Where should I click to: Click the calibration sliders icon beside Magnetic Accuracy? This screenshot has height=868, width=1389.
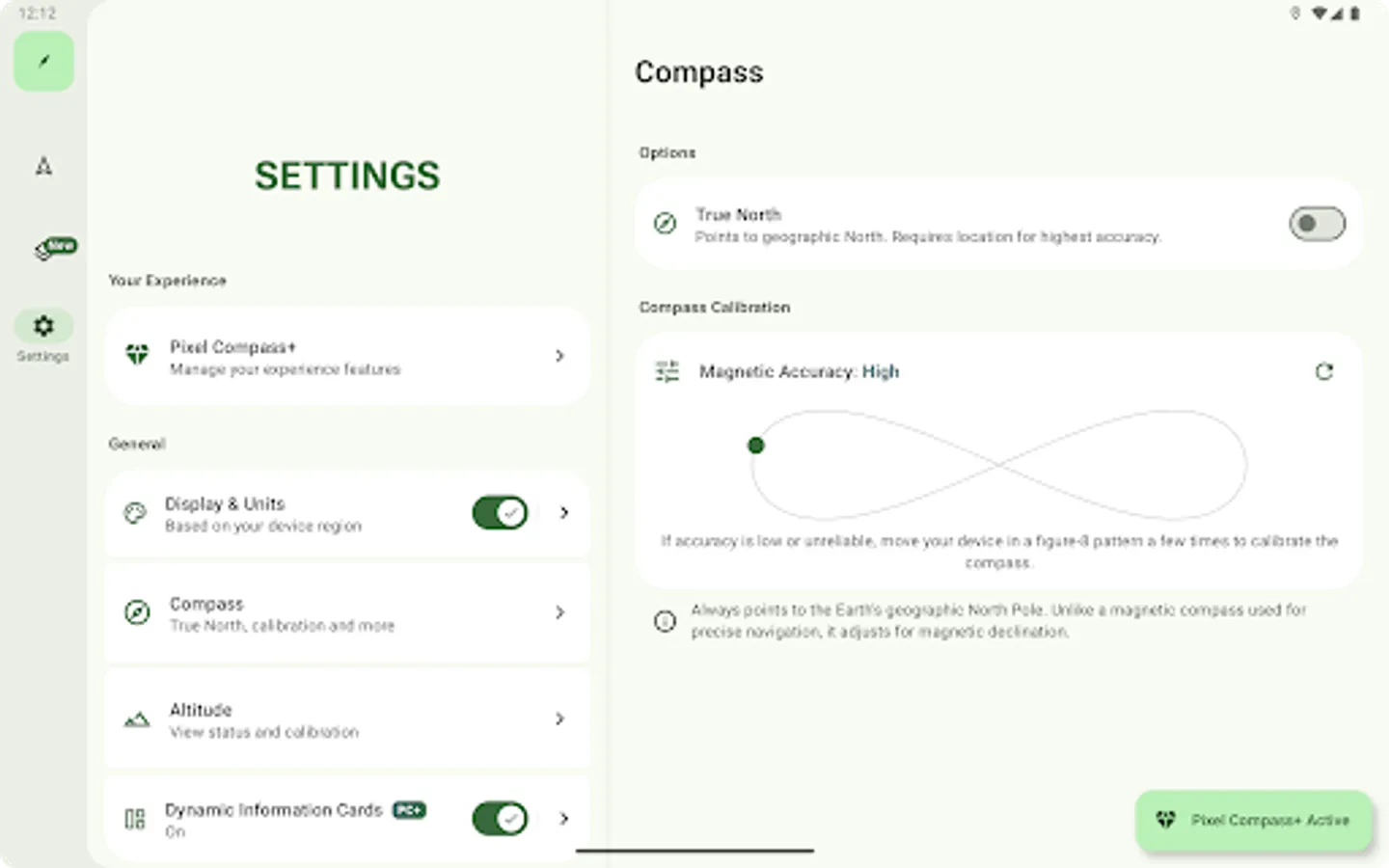(667, 371)
